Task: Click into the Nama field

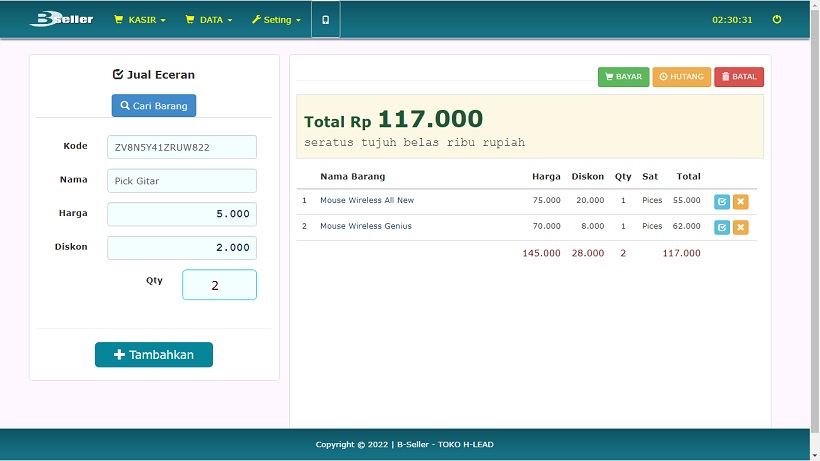Action: pyautogui.click(x=181, y=181)
